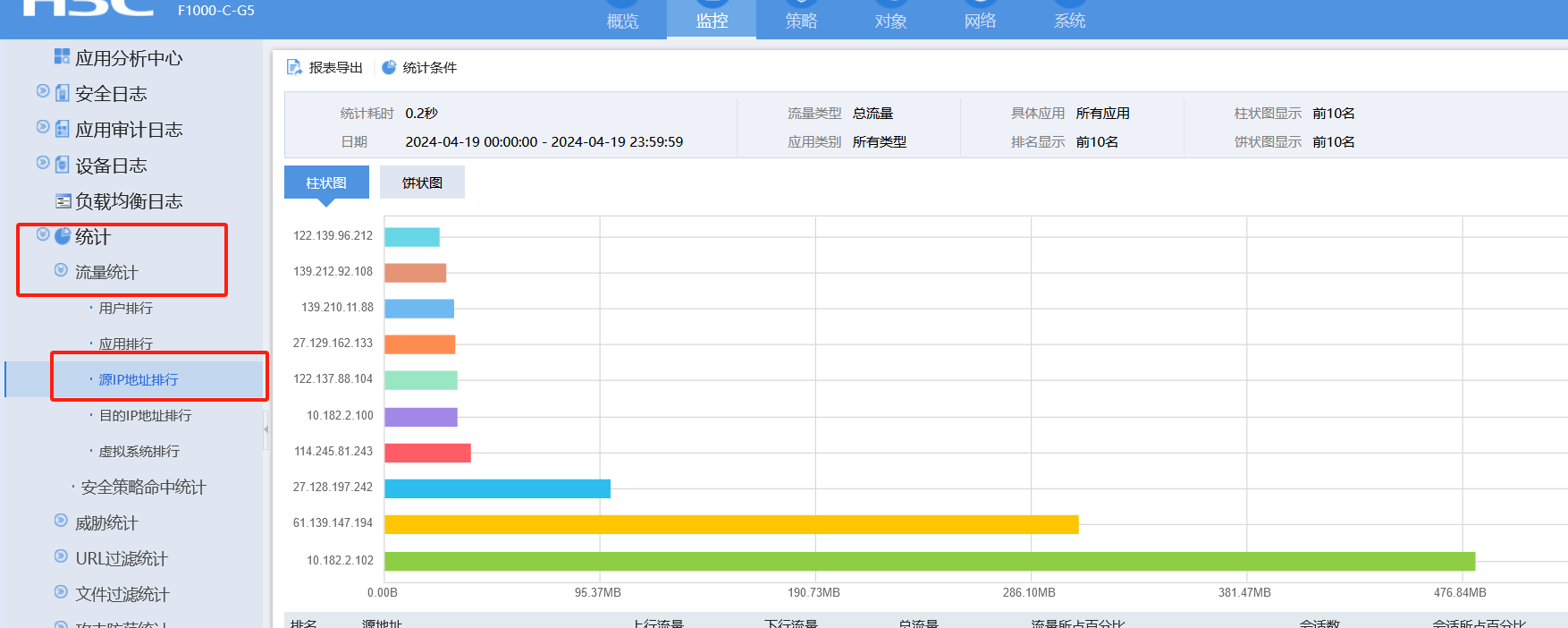The height and width of the screenshot is (628, 1568).
Task: Open the 应用分析中心 icon
Action: click(x=62, y=57)
